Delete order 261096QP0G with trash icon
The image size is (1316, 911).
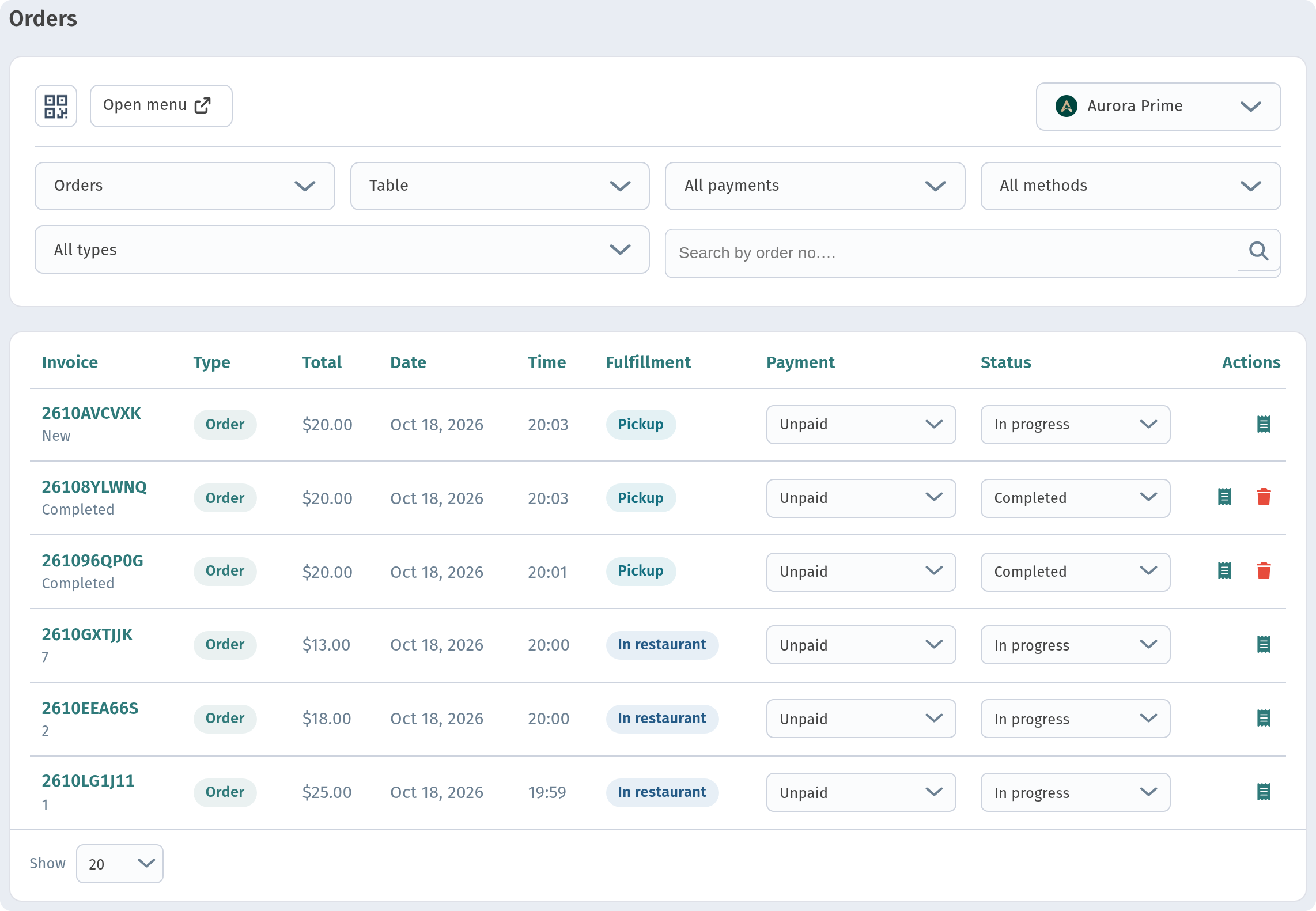(x=1264, y=571)
